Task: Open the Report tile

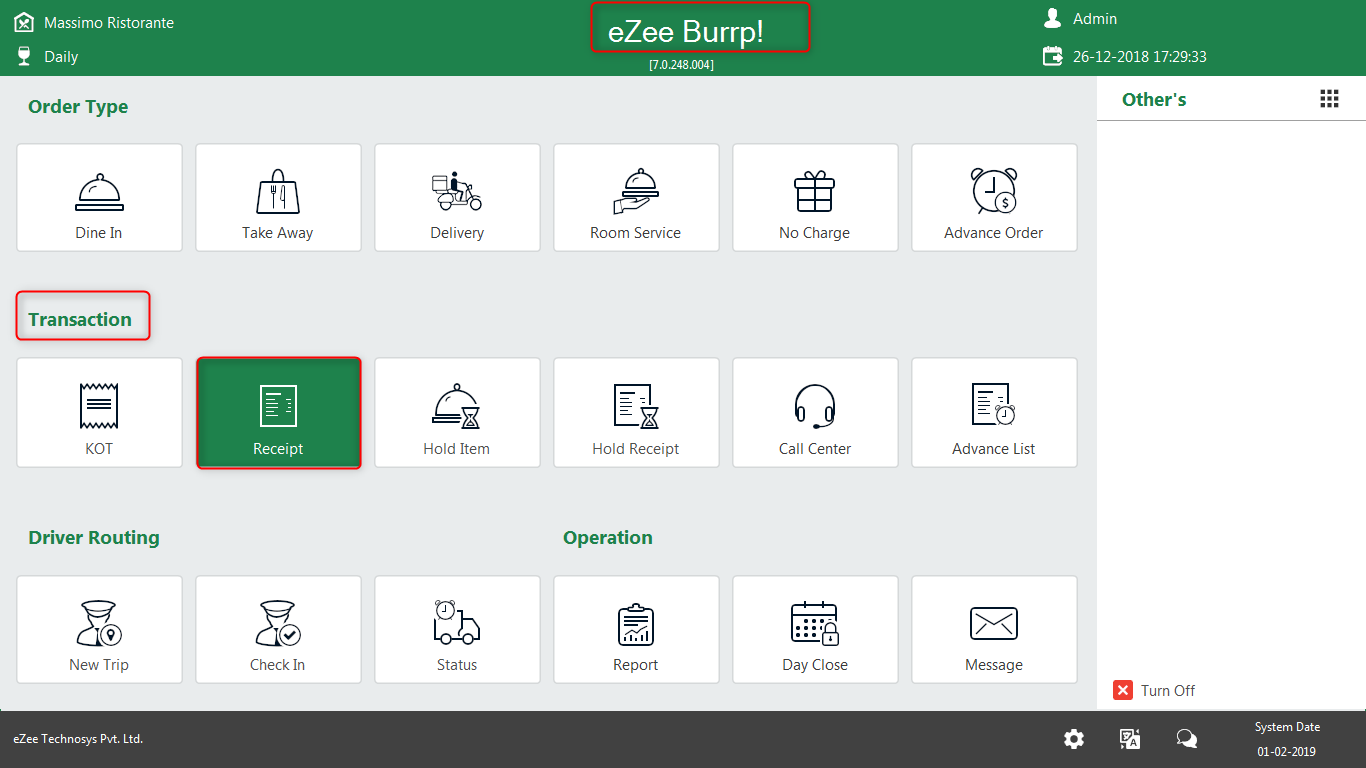Action: click(x=636, y=629)
